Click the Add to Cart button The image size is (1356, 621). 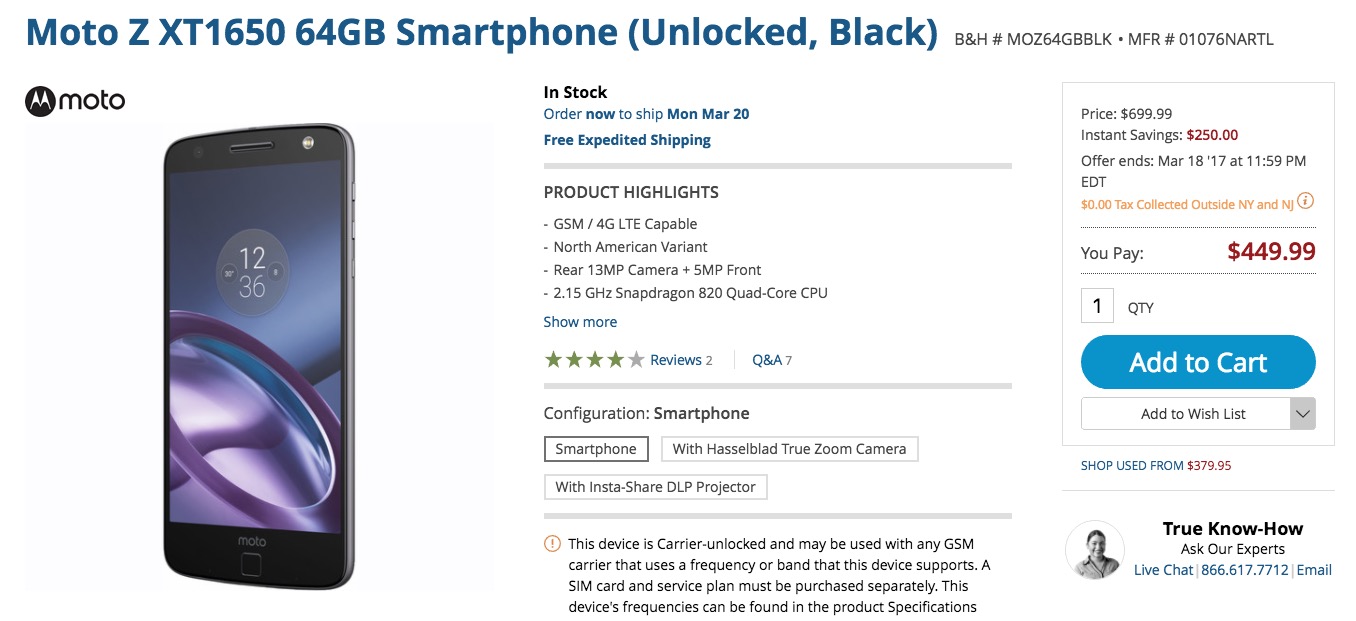point(1197,362)
